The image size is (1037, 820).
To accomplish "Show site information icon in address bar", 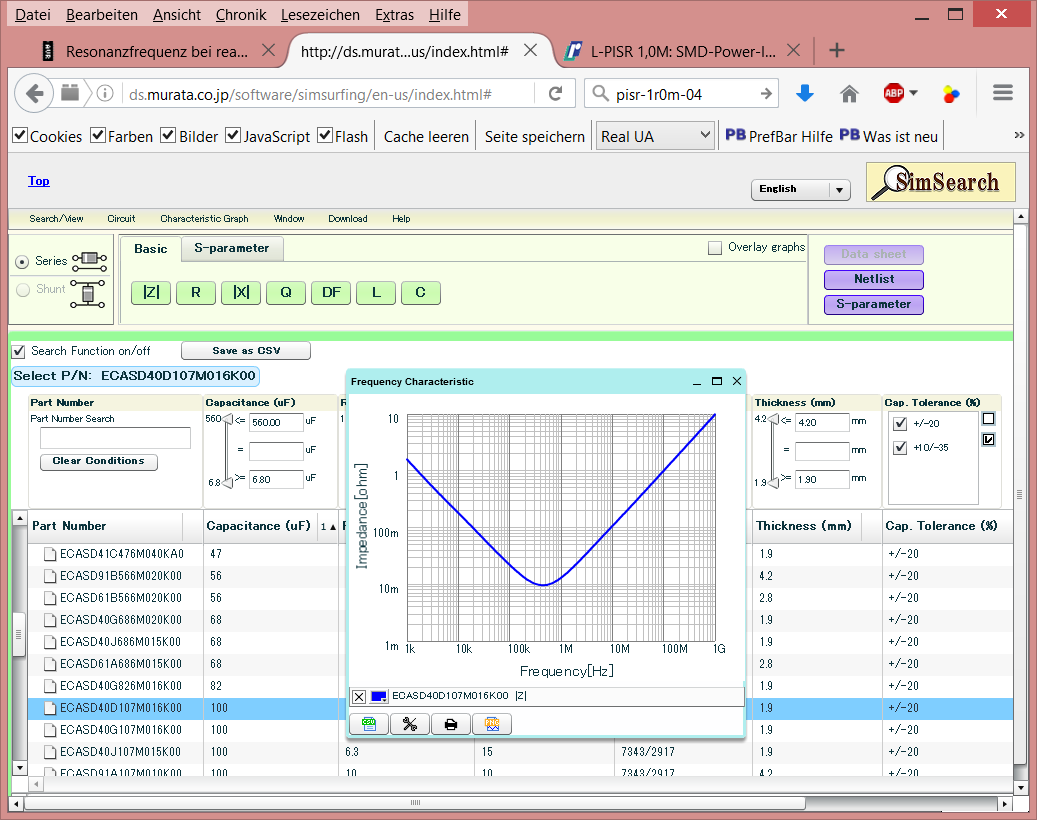I will coord(104,94).
